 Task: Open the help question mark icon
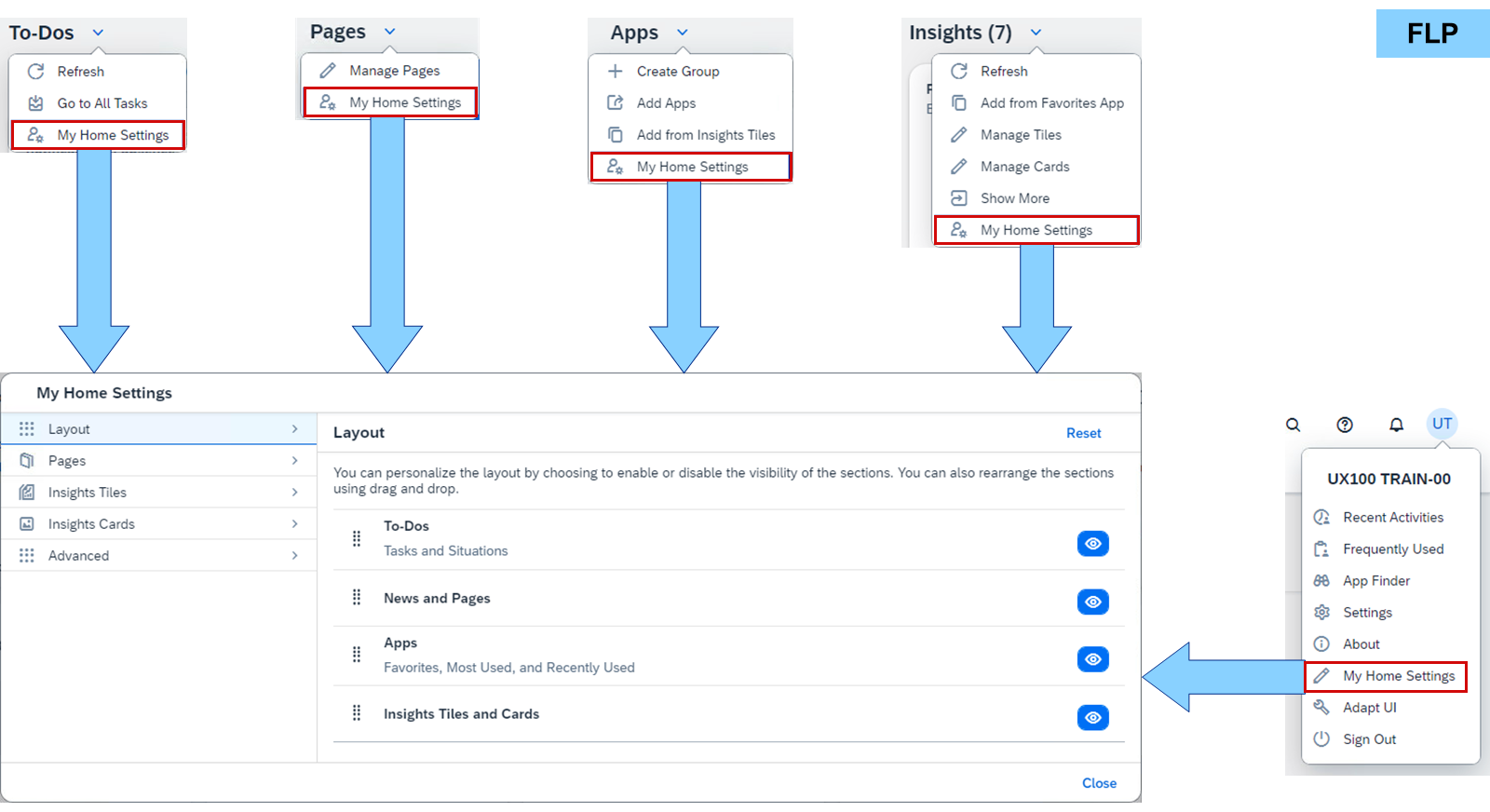1345,425
